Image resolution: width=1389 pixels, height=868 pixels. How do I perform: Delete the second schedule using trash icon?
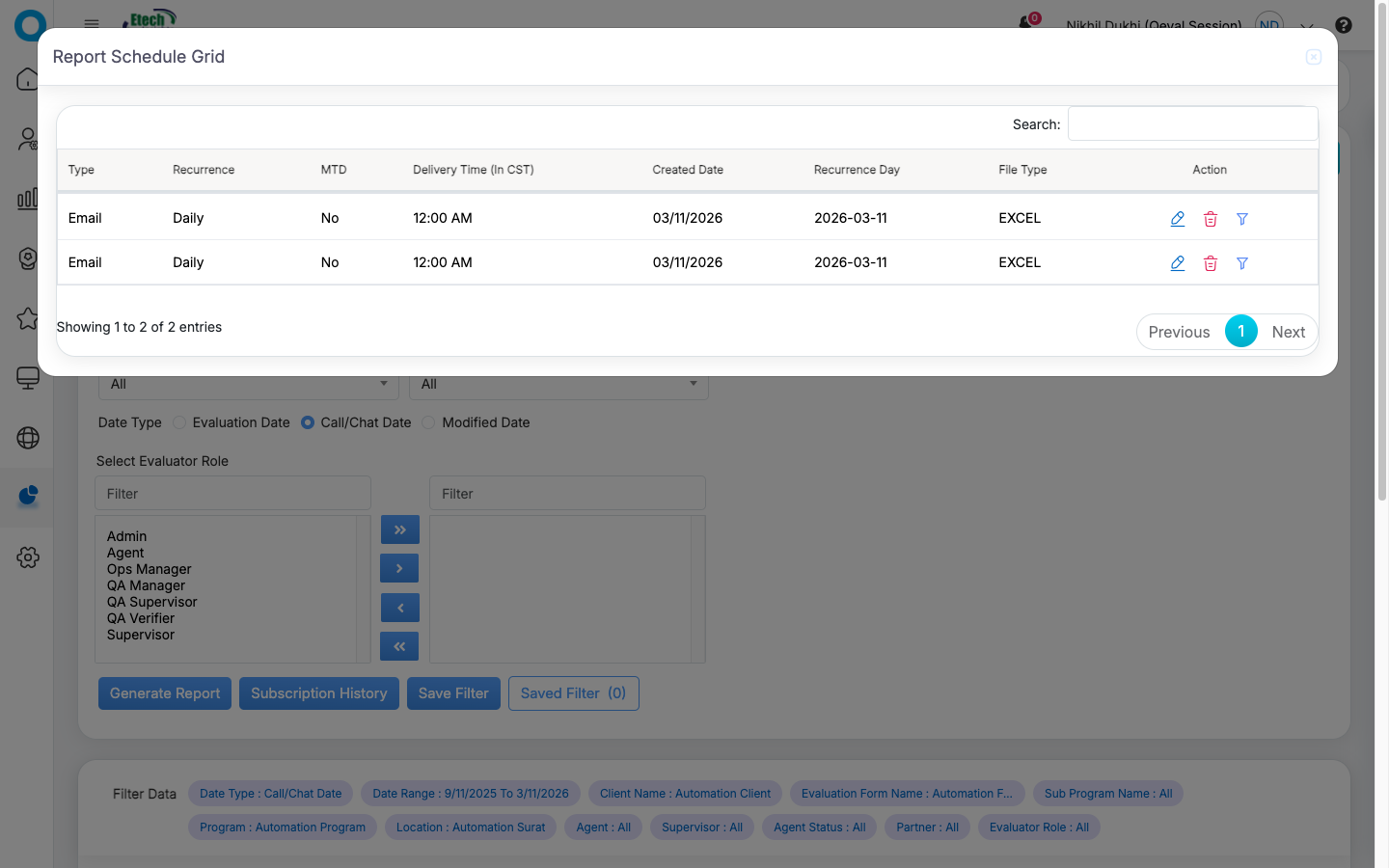pyautogui.click(x=1210, y=263)
